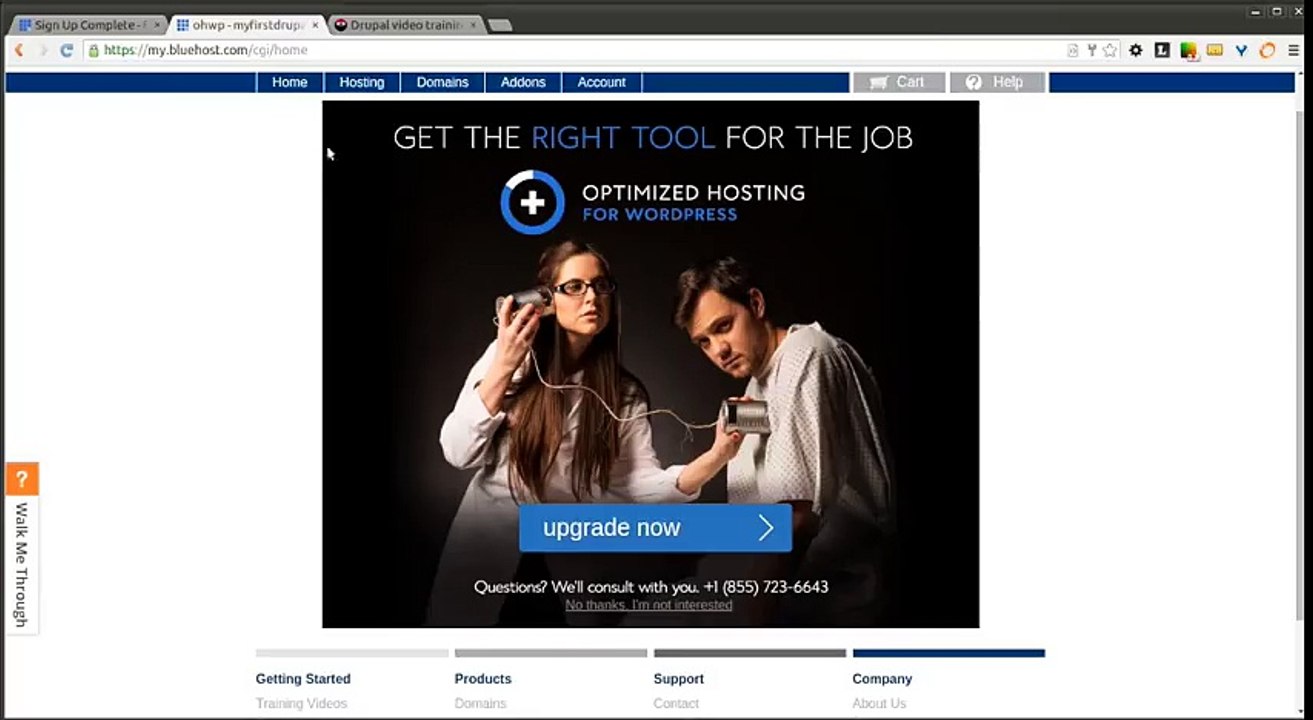
Task: Switch to the Drupal video training tab
Action: click(x=405, y=25)
